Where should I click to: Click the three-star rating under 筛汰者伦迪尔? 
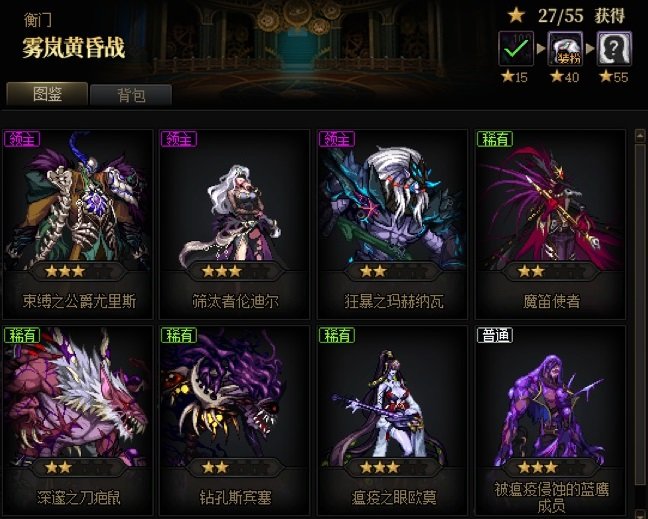(222, 271)
